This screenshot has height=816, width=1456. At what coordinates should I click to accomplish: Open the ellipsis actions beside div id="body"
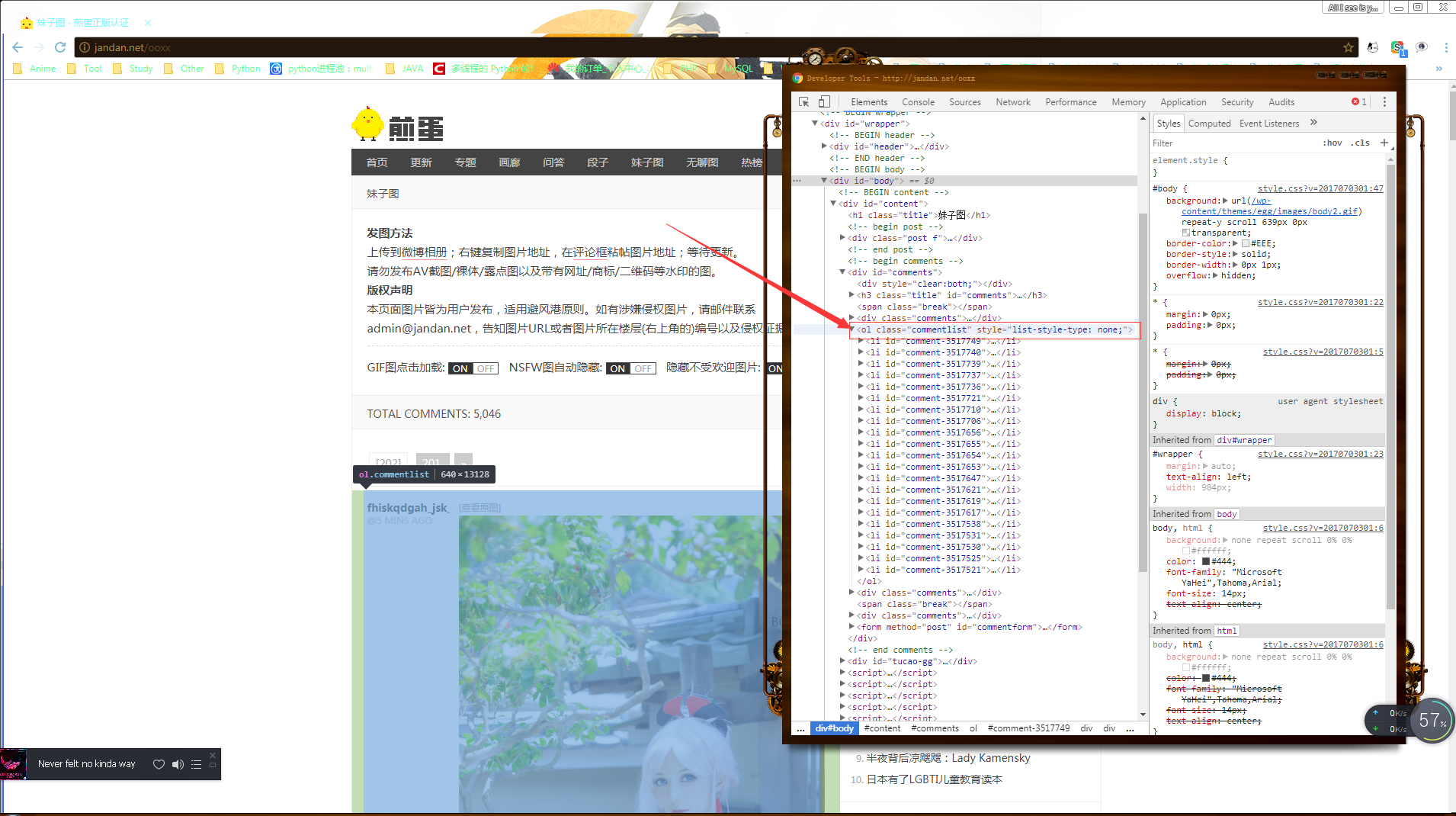(x=797, y=181)
